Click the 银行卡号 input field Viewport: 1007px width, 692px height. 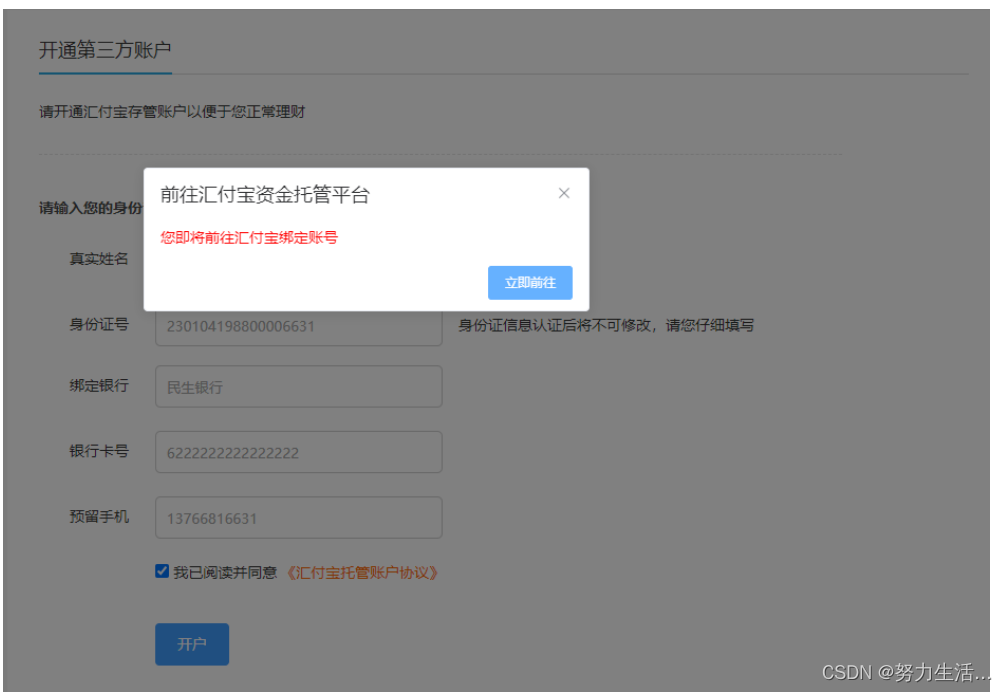coord(299,452)
